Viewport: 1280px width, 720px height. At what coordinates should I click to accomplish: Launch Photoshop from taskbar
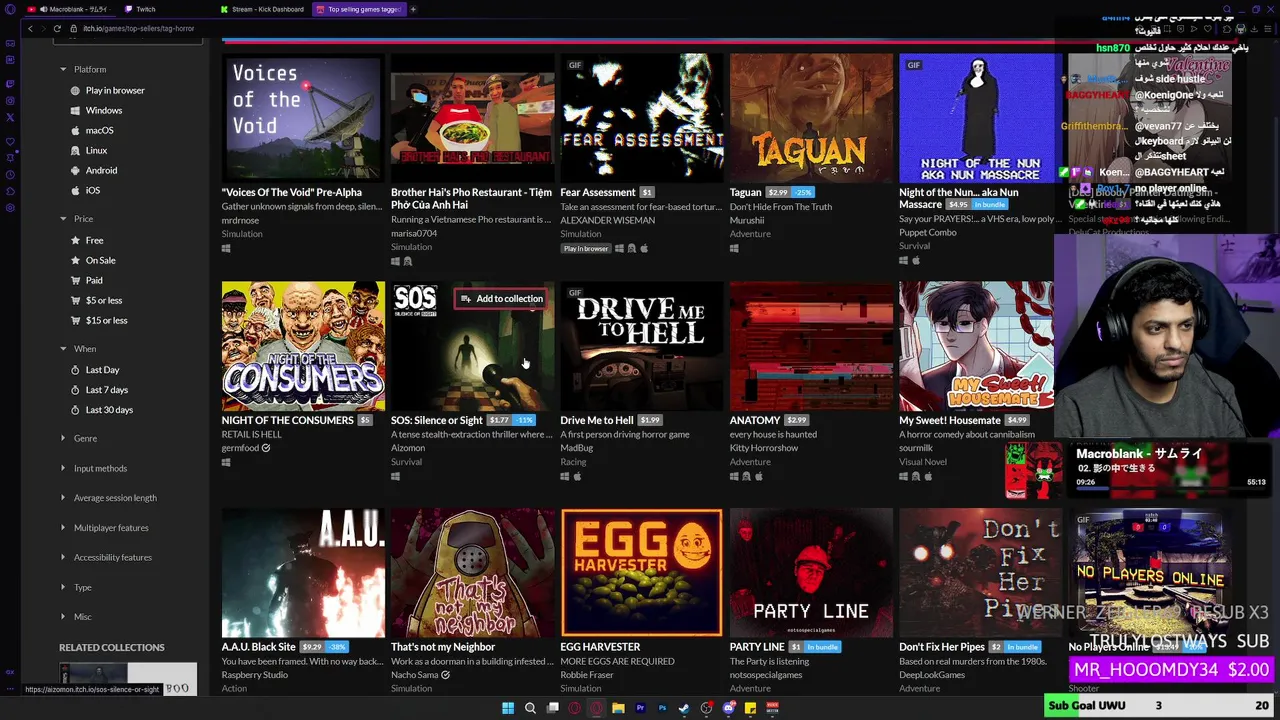click(x=662, y=708)
